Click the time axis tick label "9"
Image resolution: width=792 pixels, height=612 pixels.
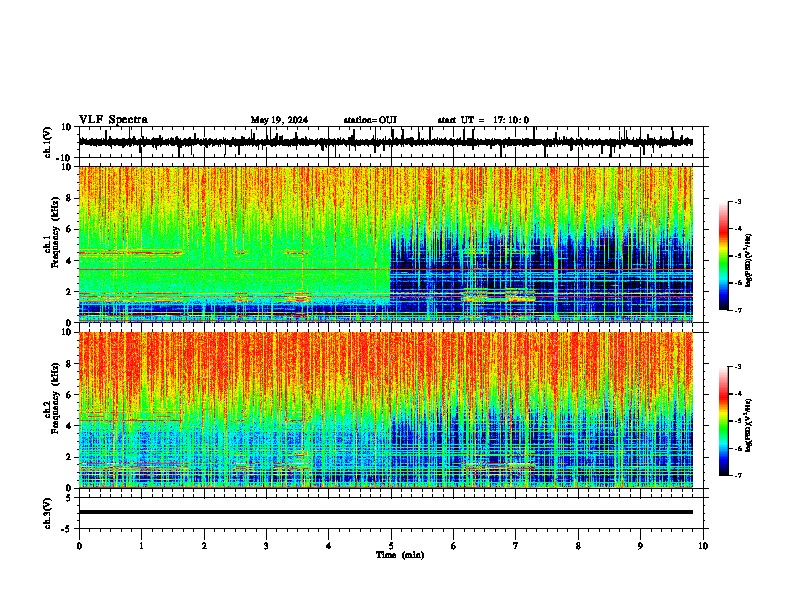[640, 546]
